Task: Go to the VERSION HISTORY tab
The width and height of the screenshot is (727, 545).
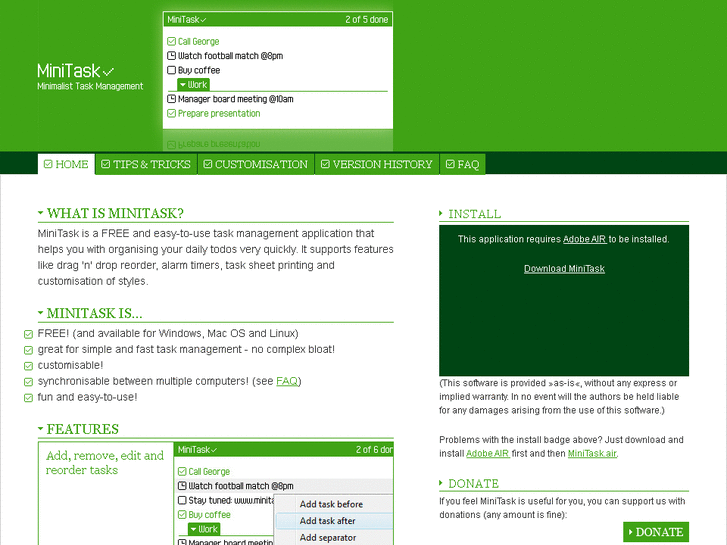Action: 377,164
